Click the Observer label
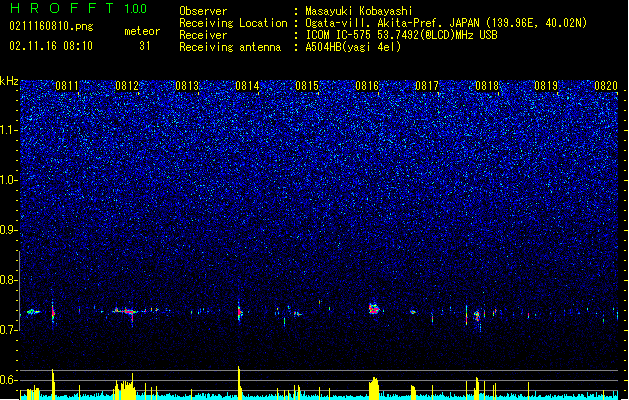The image size is (629, 400). pos(203,11)
